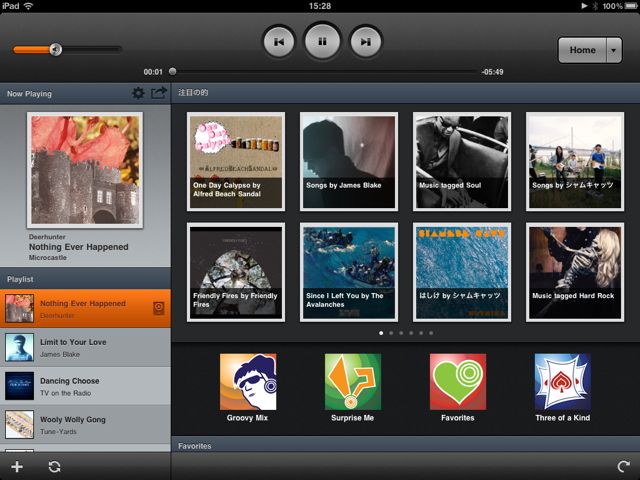Screen dimensions: 640x480
Task: Play Wooly Wolly Gong by Tune-Yards
Action: pos(85,424)
